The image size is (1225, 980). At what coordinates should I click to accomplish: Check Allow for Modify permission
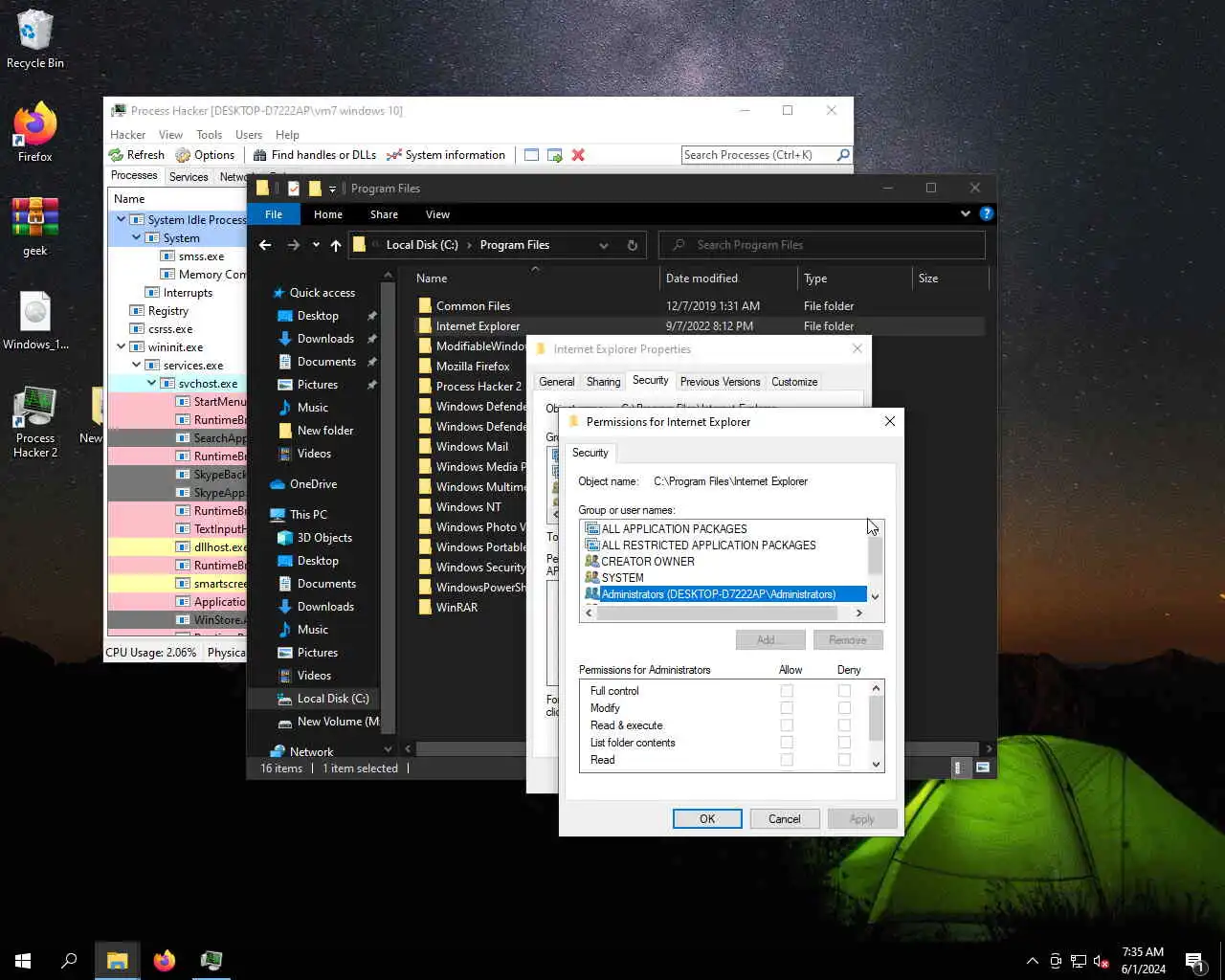(x=787, y=708)
